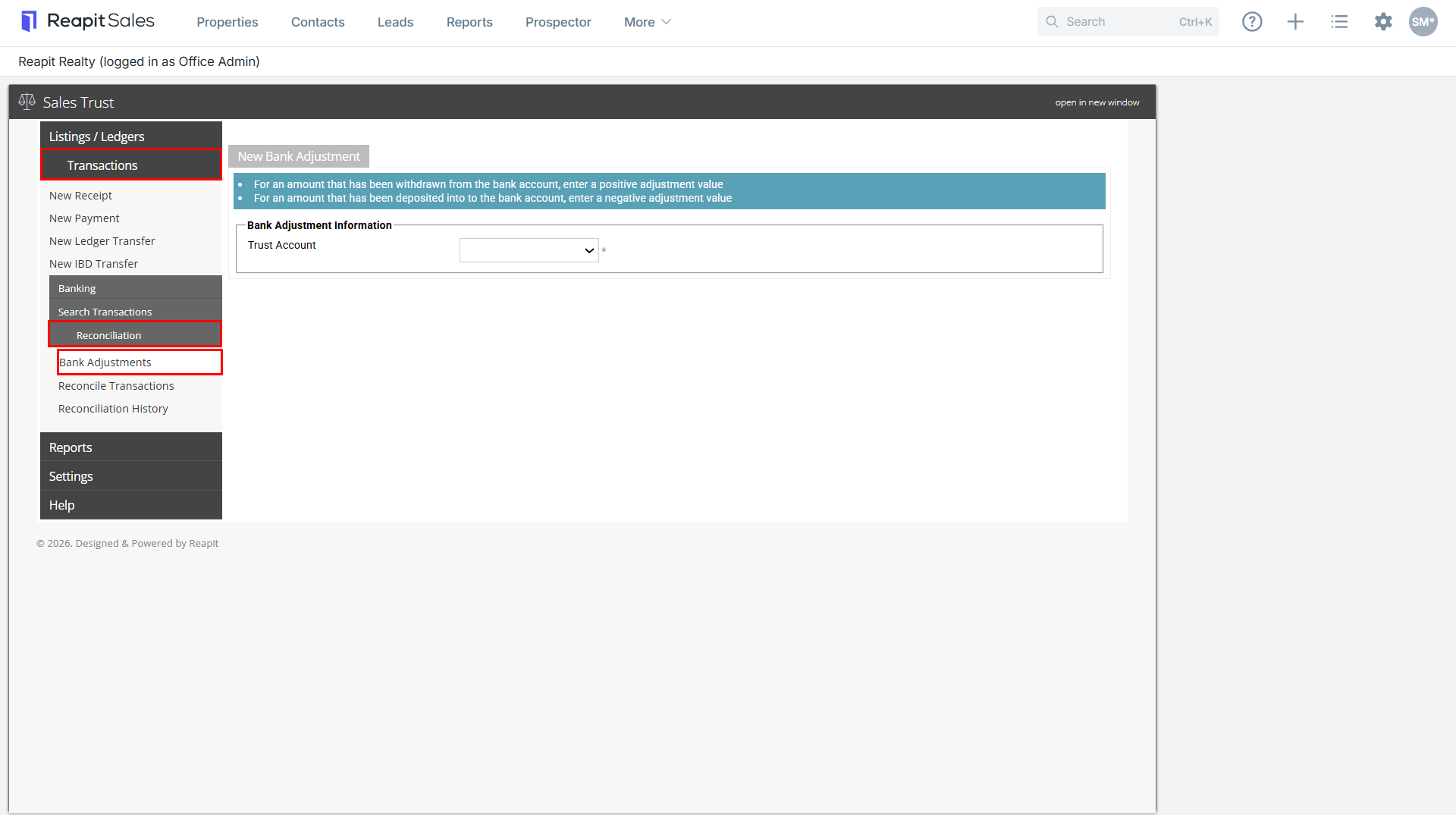Expand the More navigation dropdown
This screenshot has height=819, width=1456.
[647, 22]
